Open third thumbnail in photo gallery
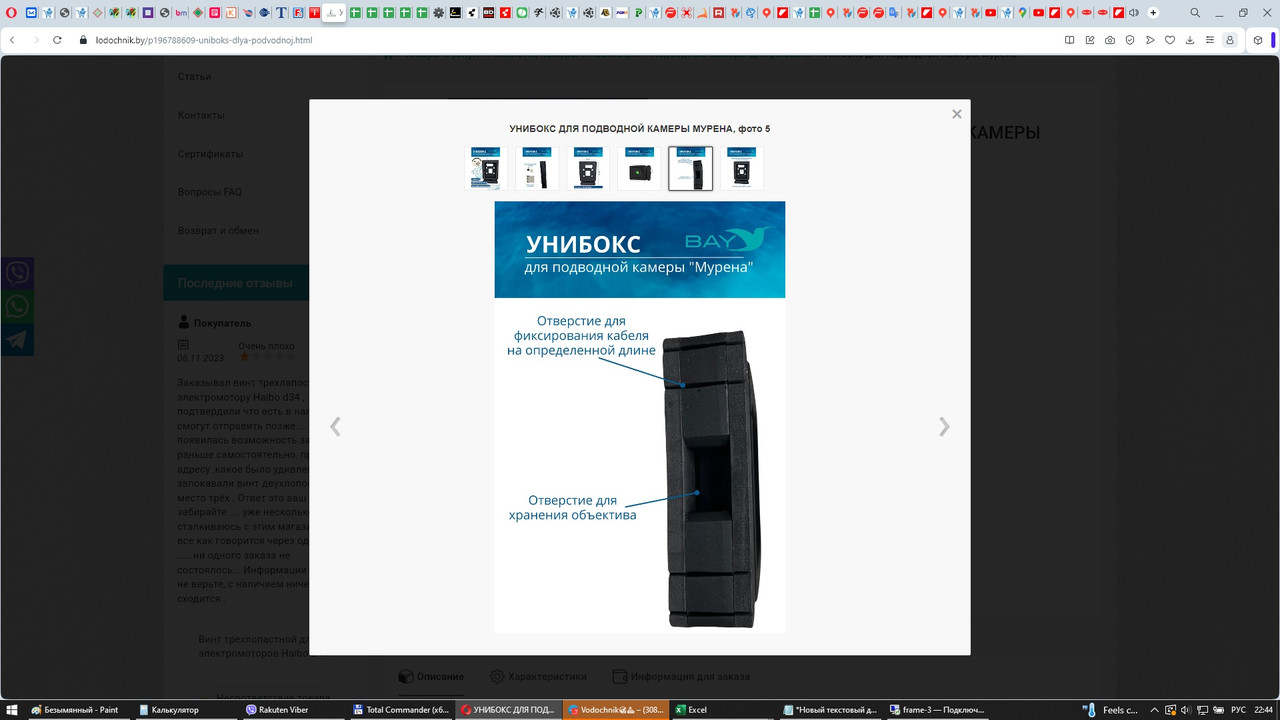This screenshot has width=1280, height=720. [588, 168]
